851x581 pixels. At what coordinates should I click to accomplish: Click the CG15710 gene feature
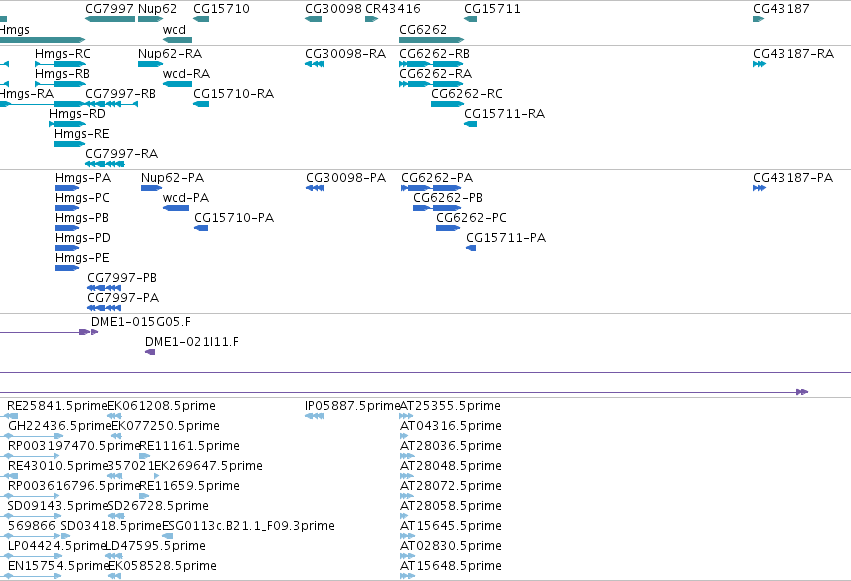tap(201, 19)
